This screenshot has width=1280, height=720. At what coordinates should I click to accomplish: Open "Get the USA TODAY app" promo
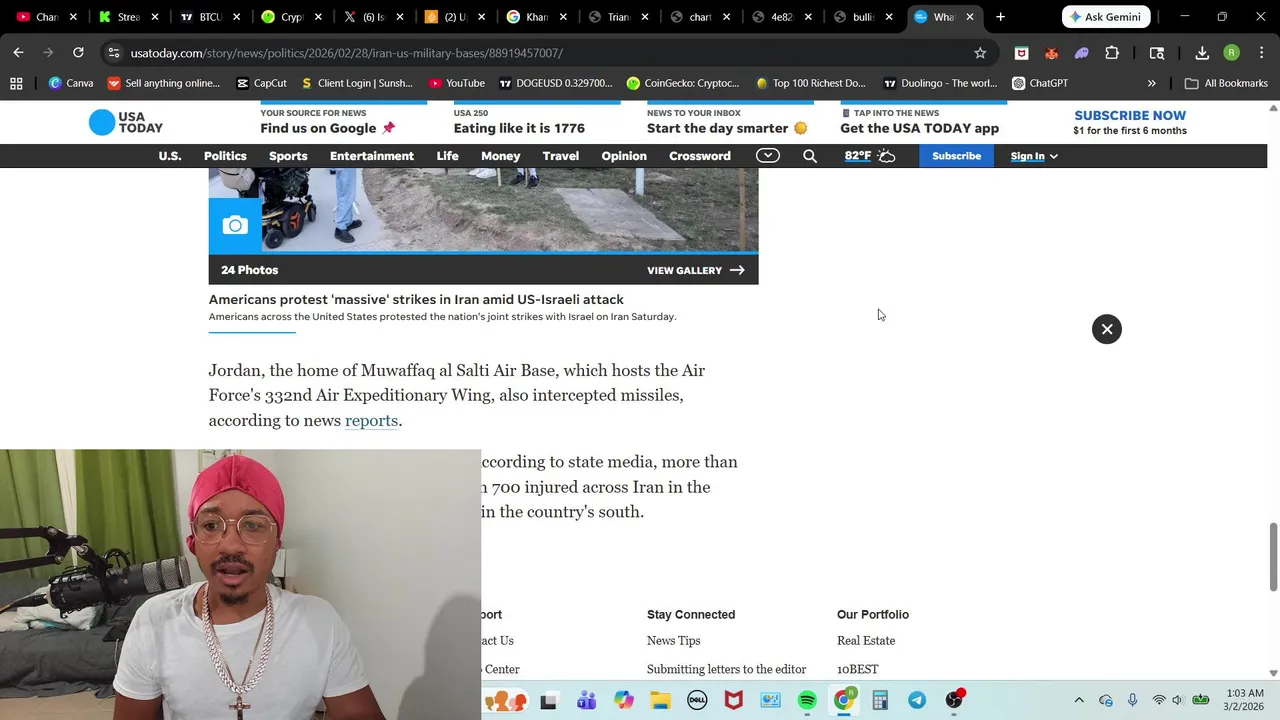click(x=919, y=128)
